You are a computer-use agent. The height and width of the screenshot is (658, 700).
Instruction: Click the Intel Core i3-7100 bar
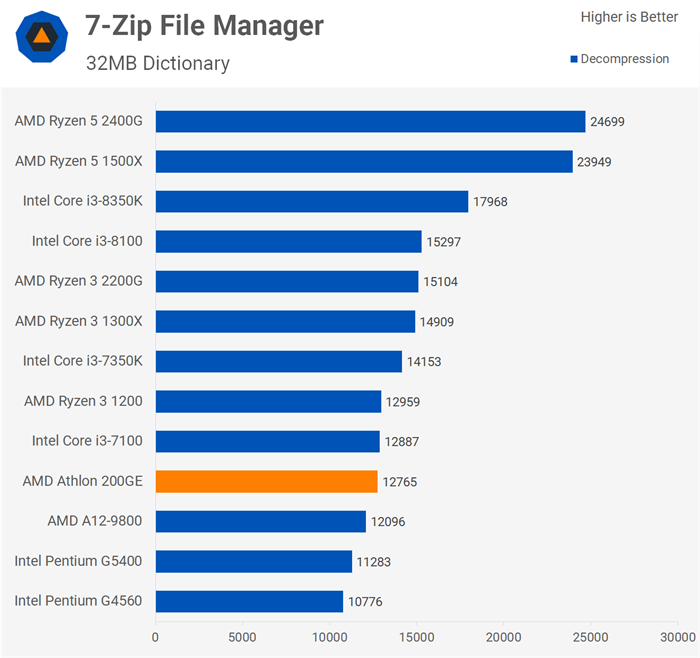pos(268,442)
